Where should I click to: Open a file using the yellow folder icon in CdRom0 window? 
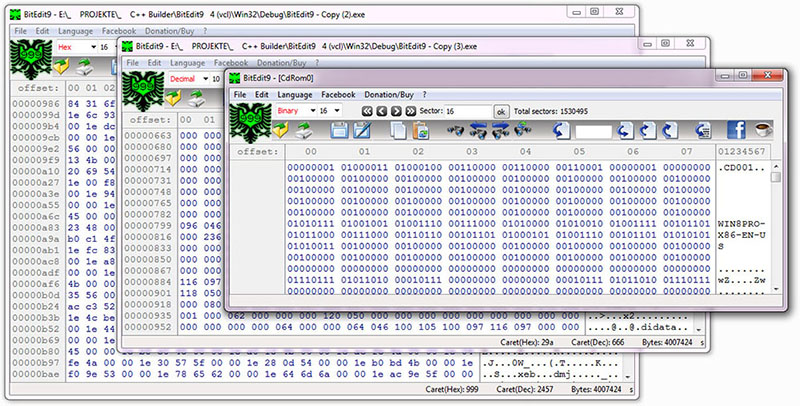click(281, 131)
